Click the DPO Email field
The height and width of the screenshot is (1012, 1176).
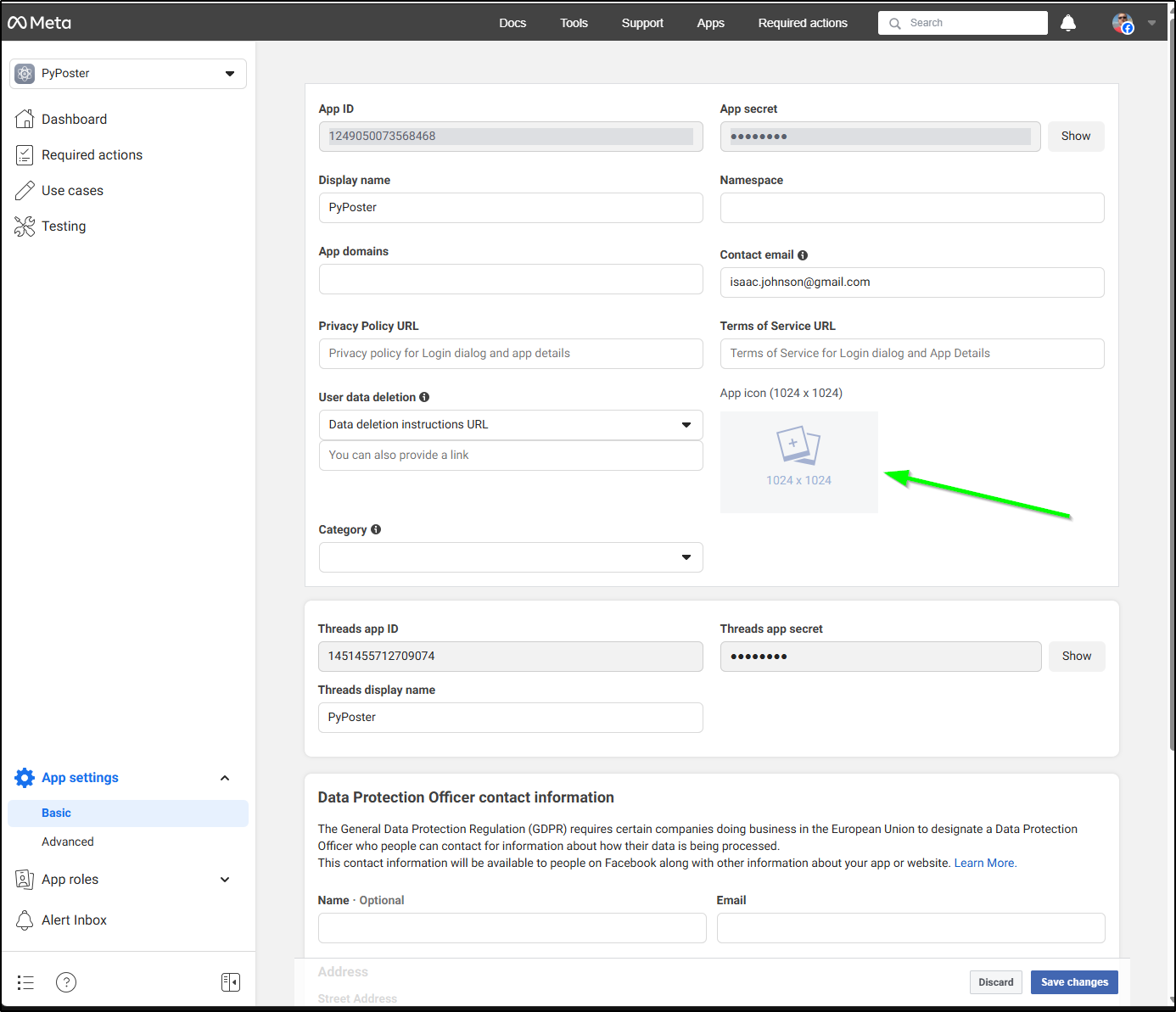tap(911, 928)
